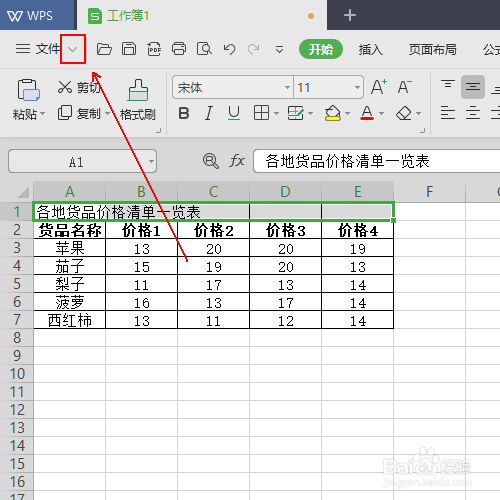Expand the font color dropdown arrow
Image resolution: width=500 pixels, height=500 pixels.
pyautogui.click(x=382, y=114)
